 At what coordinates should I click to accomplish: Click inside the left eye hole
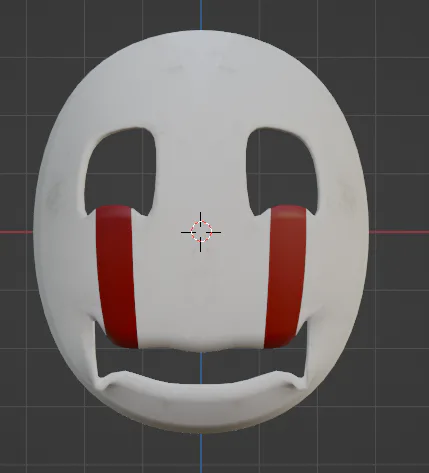click(121, 170)
